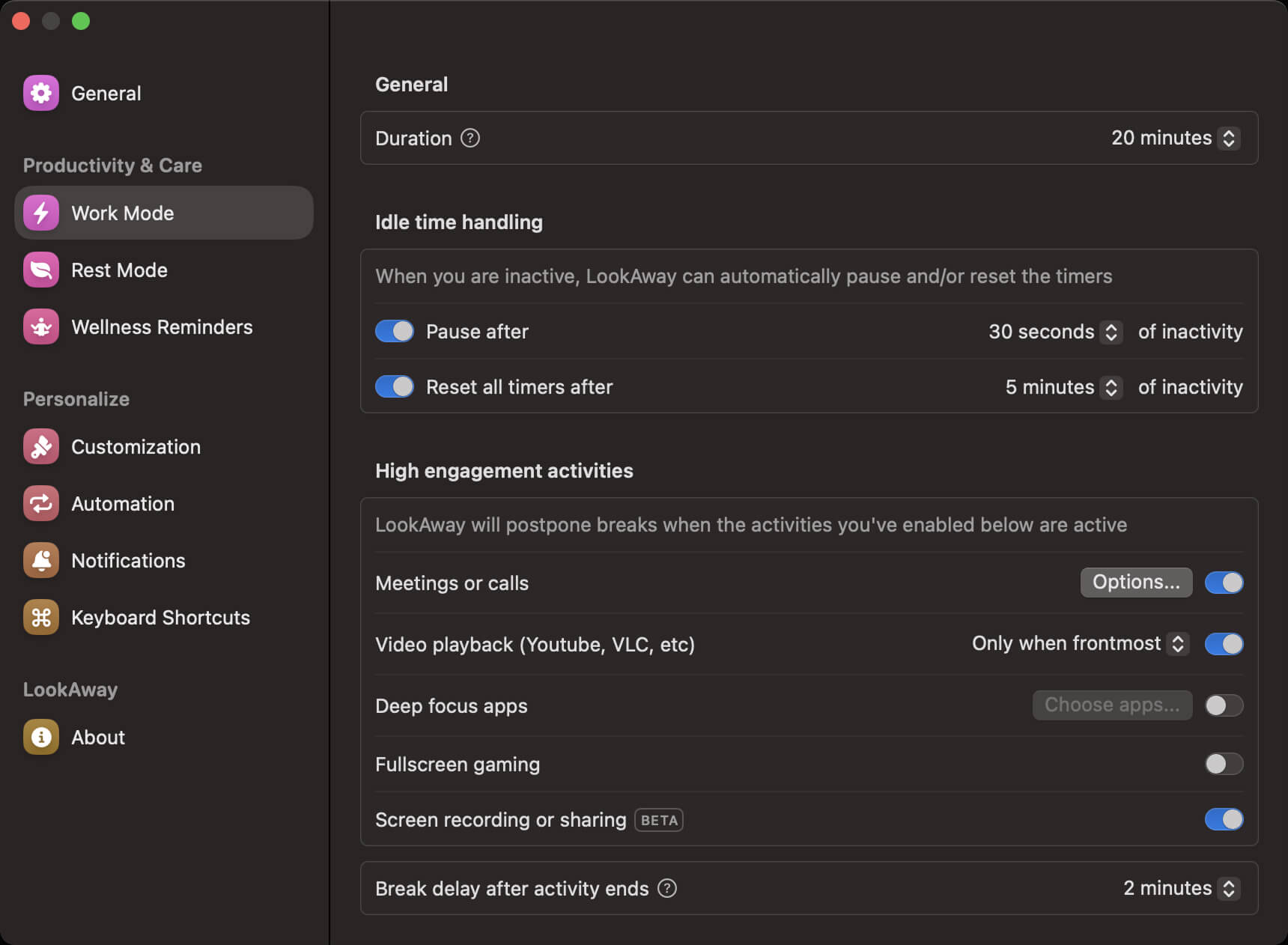Click Options button for Meetings or calls
The height and width of the screenshot is (945, 1288).
click(x=1136, y=582)
